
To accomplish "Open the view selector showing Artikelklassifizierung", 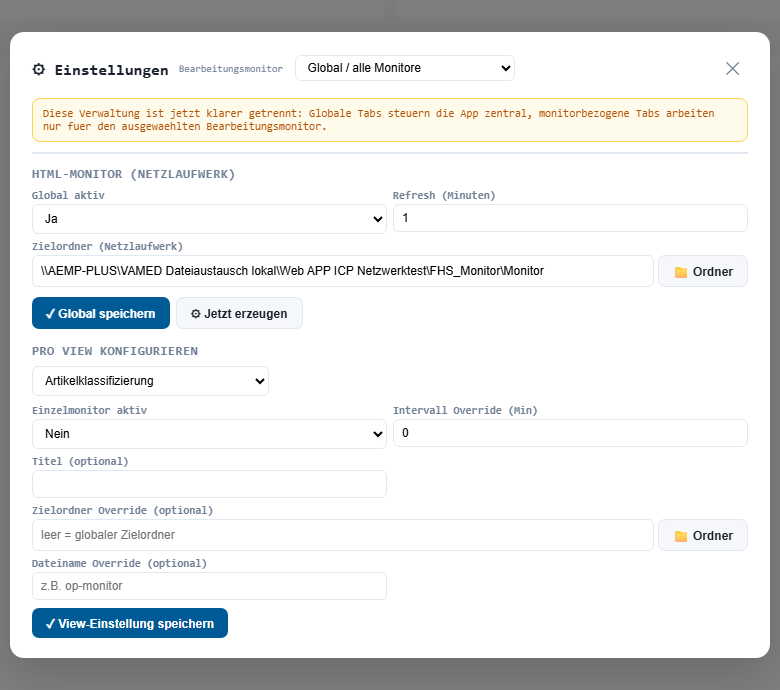I will [150, 381].
